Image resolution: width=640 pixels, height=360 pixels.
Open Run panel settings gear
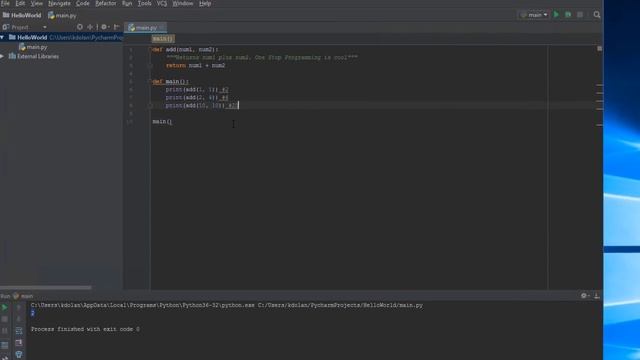(584, 296)
